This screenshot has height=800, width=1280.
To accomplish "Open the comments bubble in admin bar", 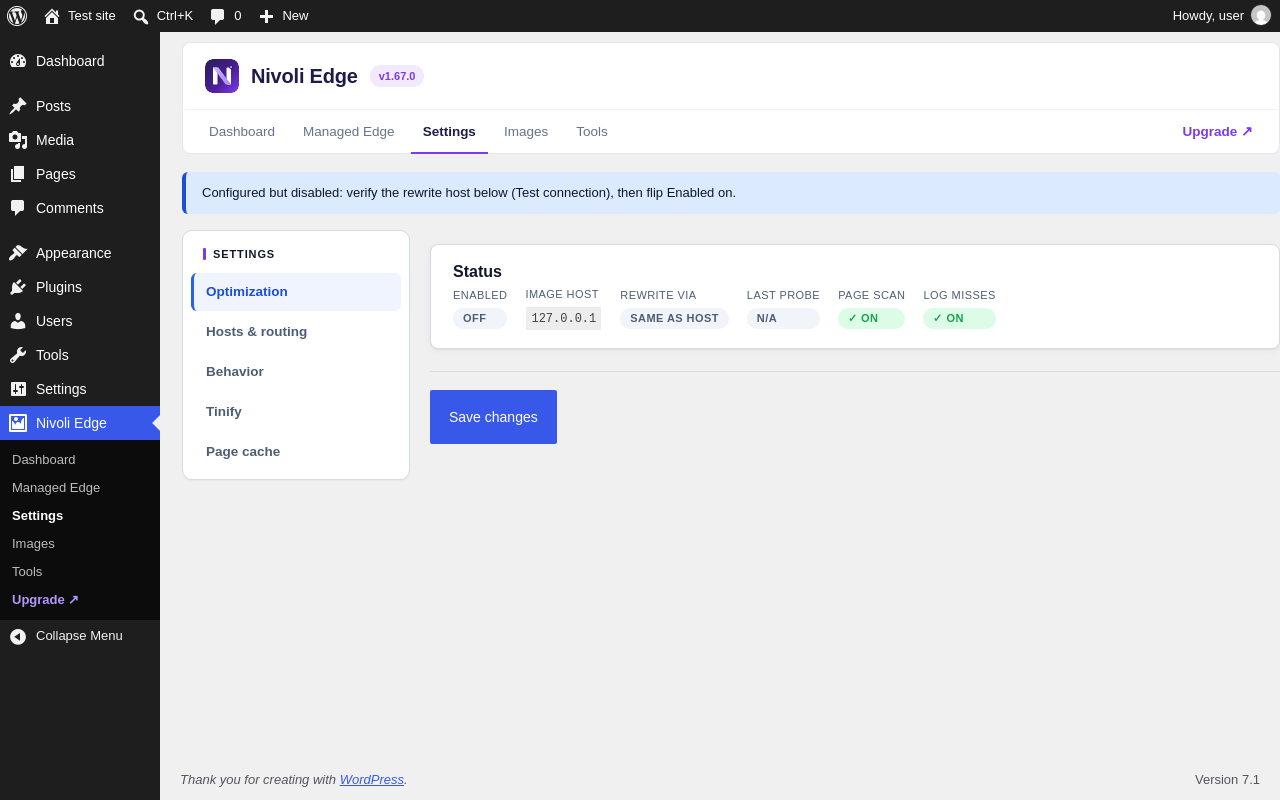I will (217, 16).
